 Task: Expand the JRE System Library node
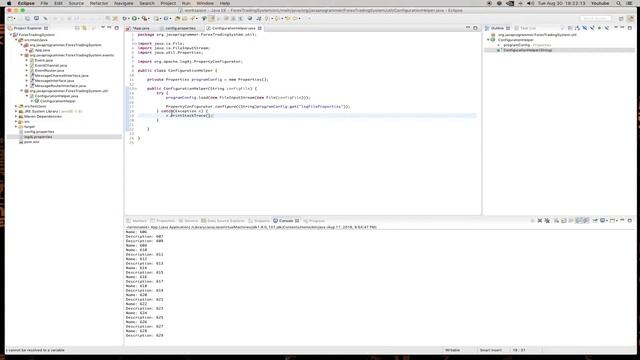coord(16,111)
